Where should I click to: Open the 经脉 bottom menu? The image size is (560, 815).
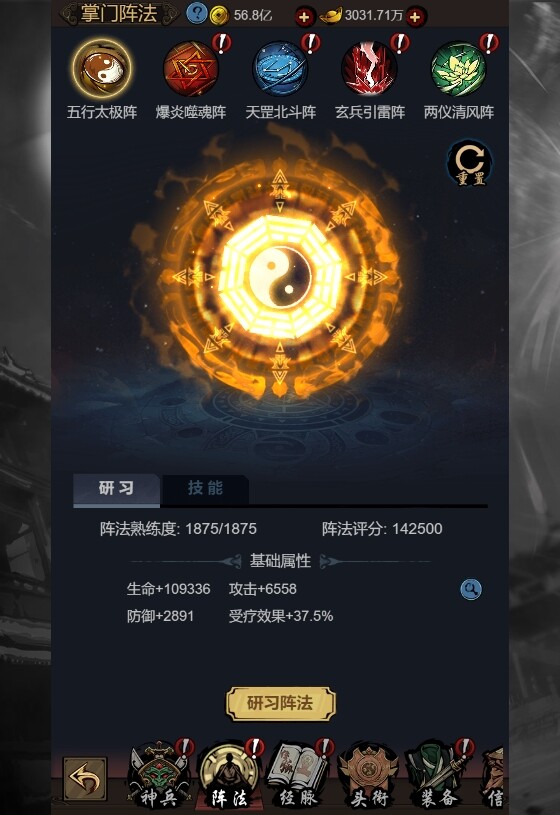click(298, 775)
